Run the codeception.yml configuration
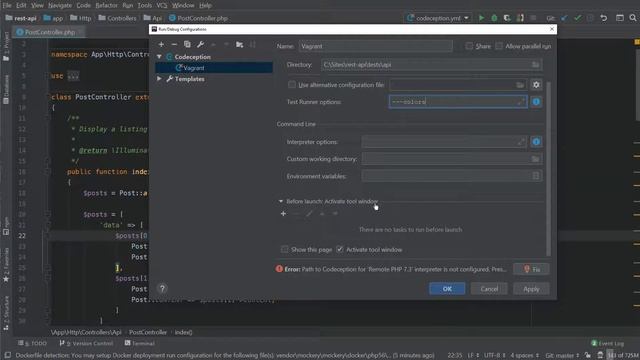640x360 pixels. tap(482, 18)
